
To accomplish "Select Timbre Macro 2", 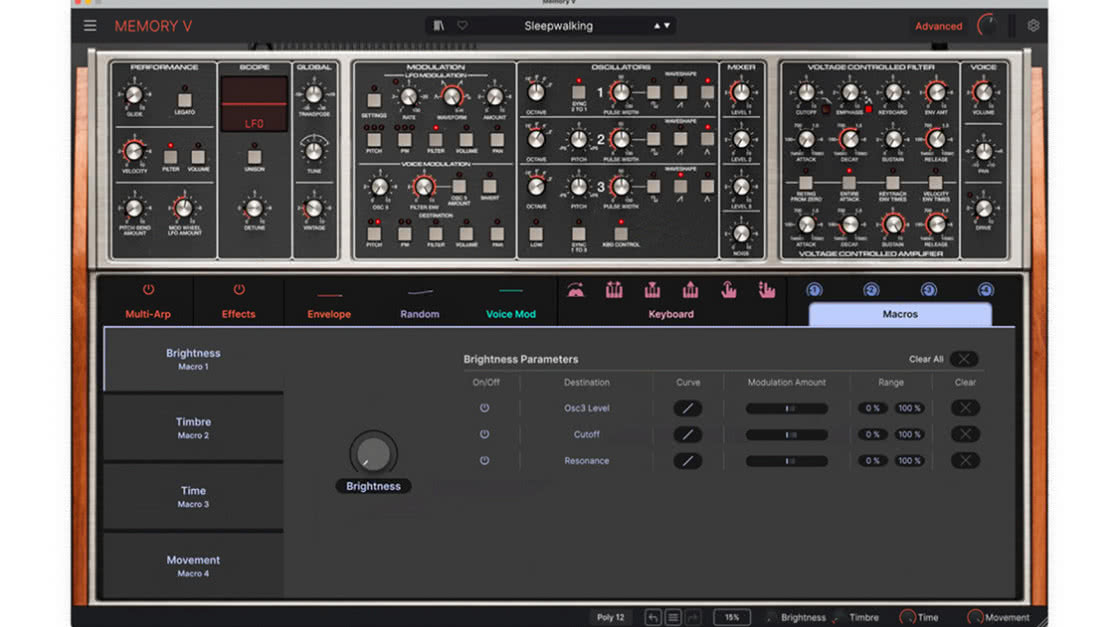I will pos(193,428).
